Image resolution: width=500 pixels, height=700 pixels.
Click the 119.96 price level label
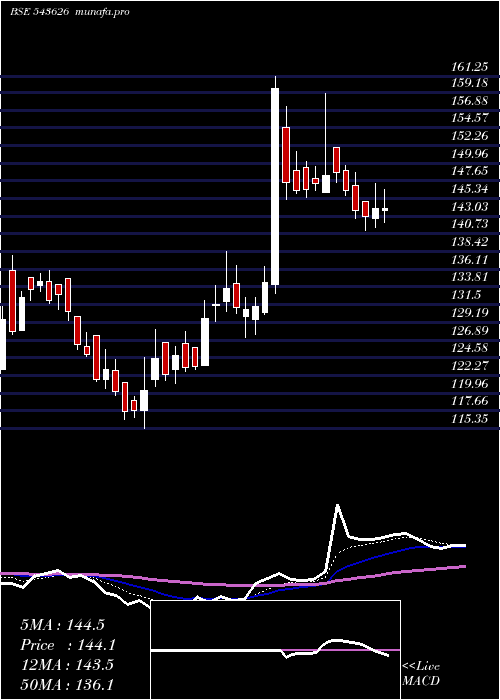(470, 383)
